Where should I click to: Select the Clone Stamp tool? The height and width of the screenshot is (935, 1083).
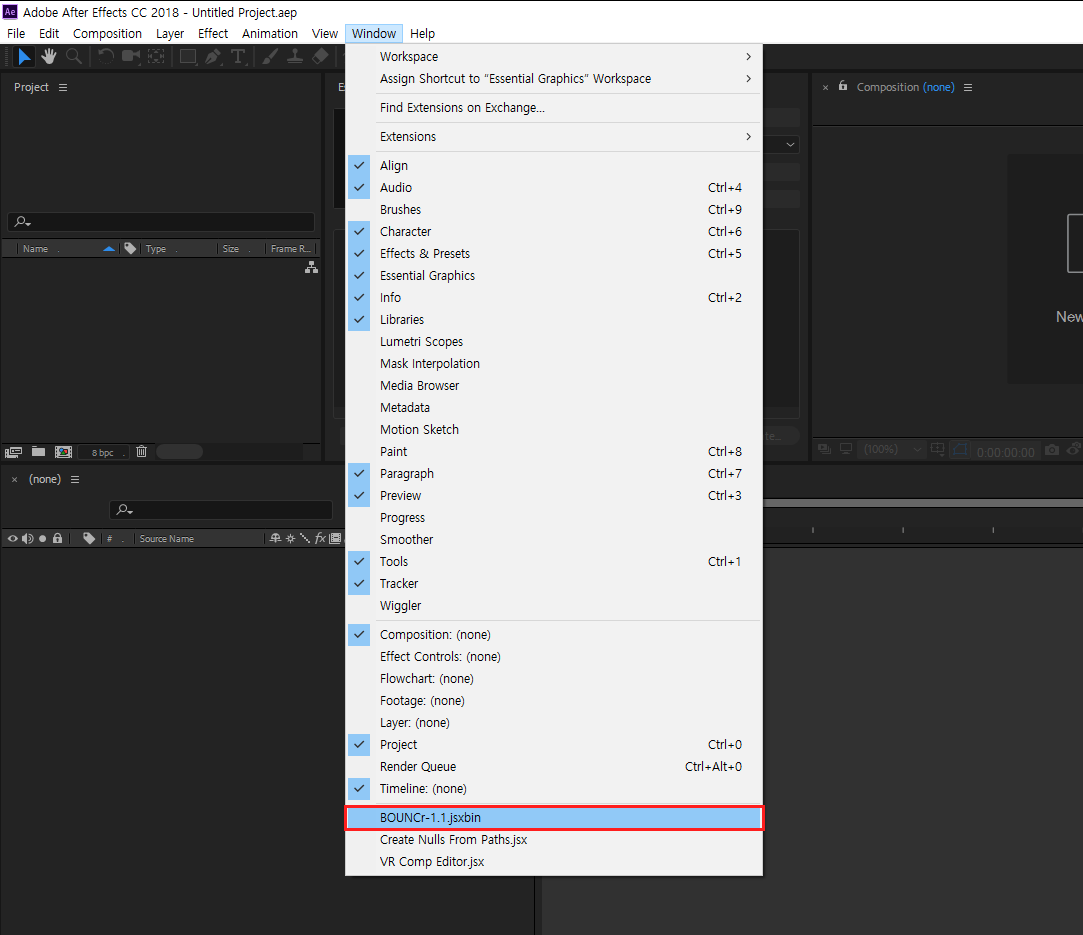click(x=295, y=57)
